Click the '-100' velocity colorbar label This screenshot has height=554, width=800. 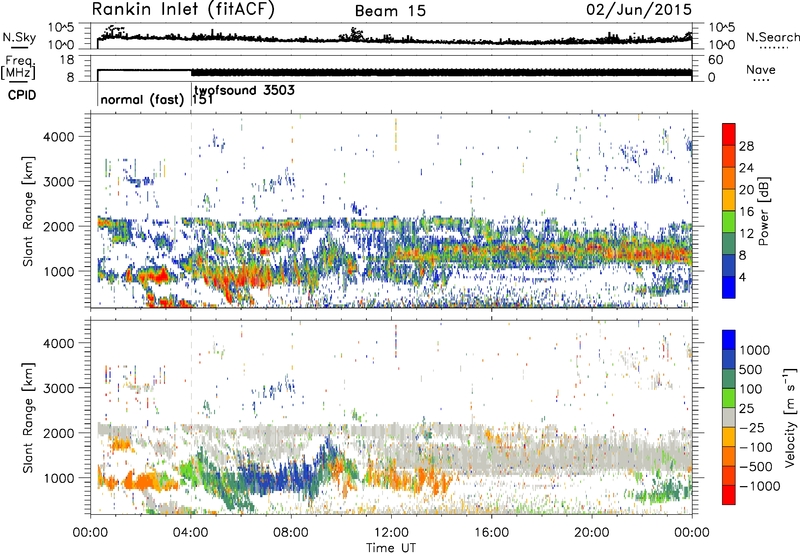pos(756,447)
